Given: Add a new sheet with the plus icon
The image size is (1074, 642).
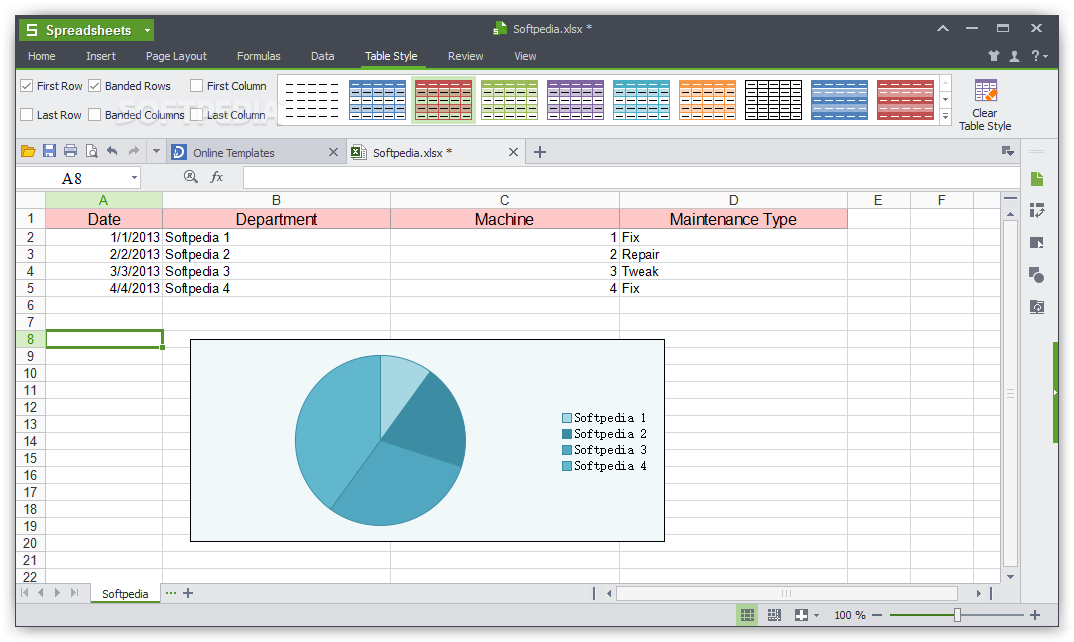Looking at the screenshot, I should 188,593.
